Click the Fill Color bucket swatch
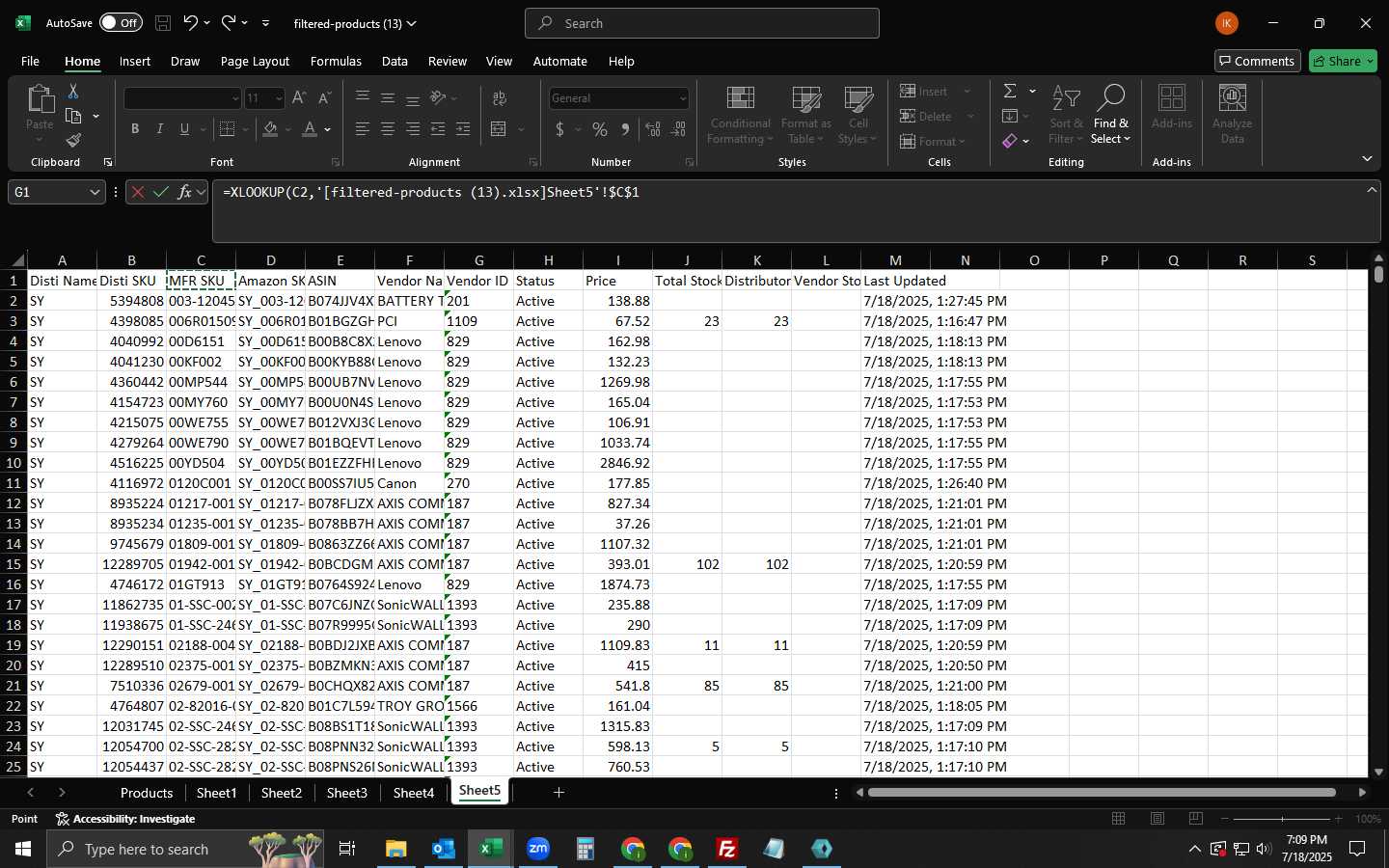Screen dimensions: 1389x868 pos(270,128)
